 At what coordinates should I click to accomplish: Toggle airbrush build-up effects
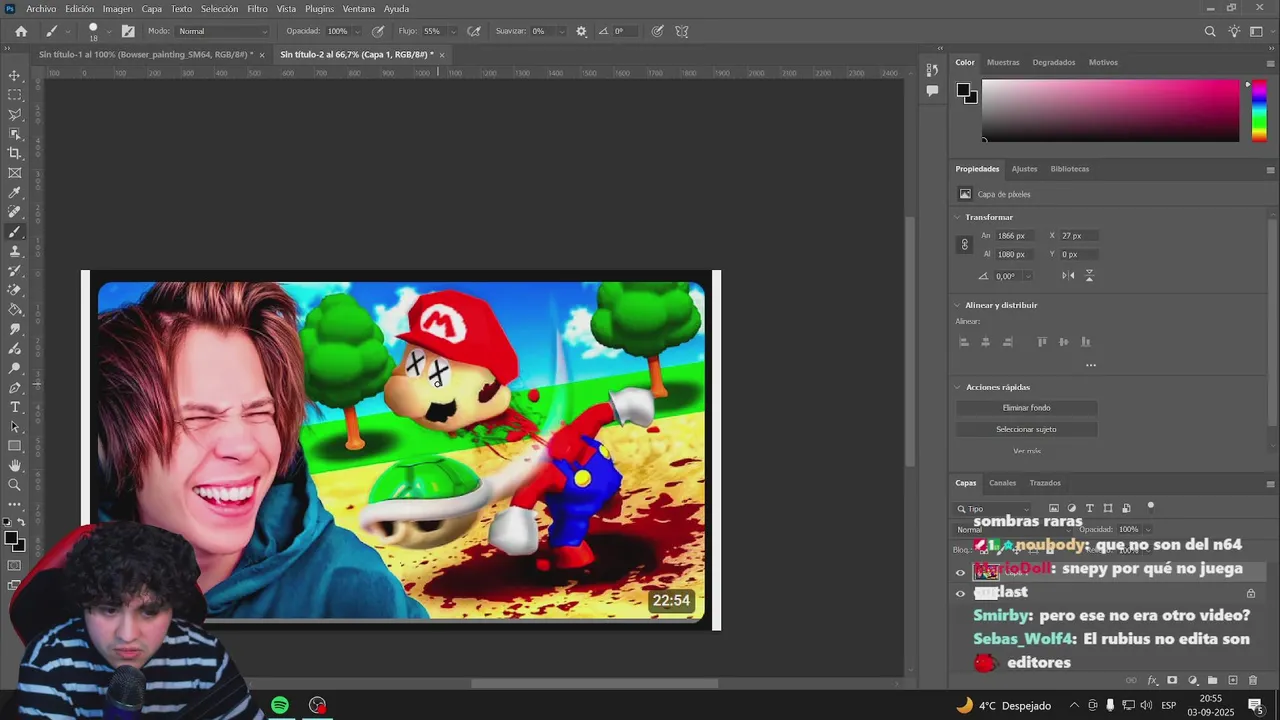474,31
